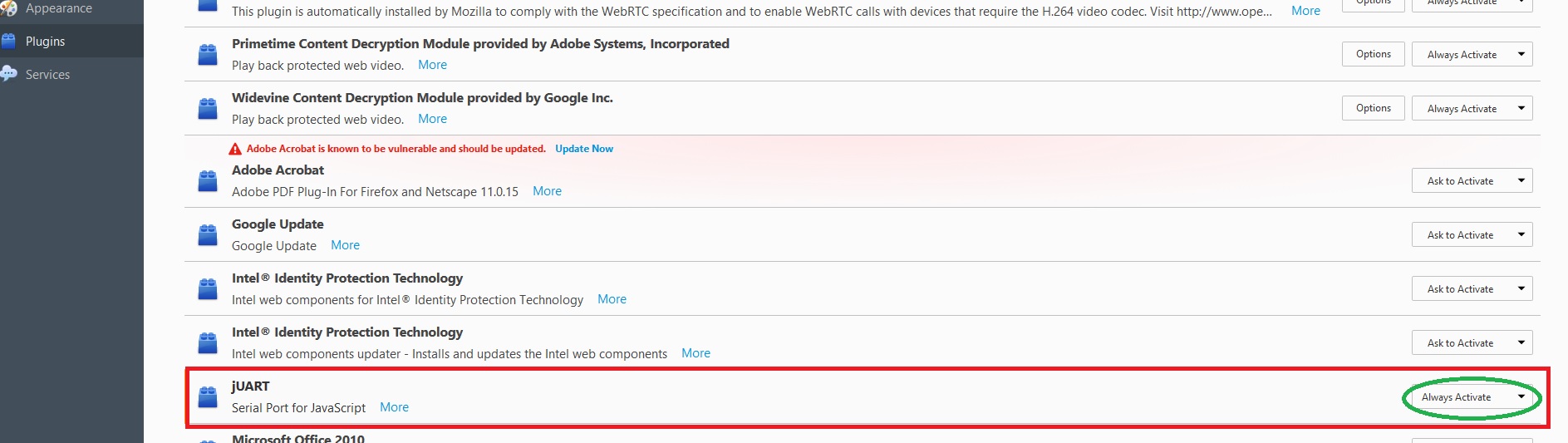Click Options button for Primetime plugin
This screenshot has height=443, width=1568.
[1373, 54]
